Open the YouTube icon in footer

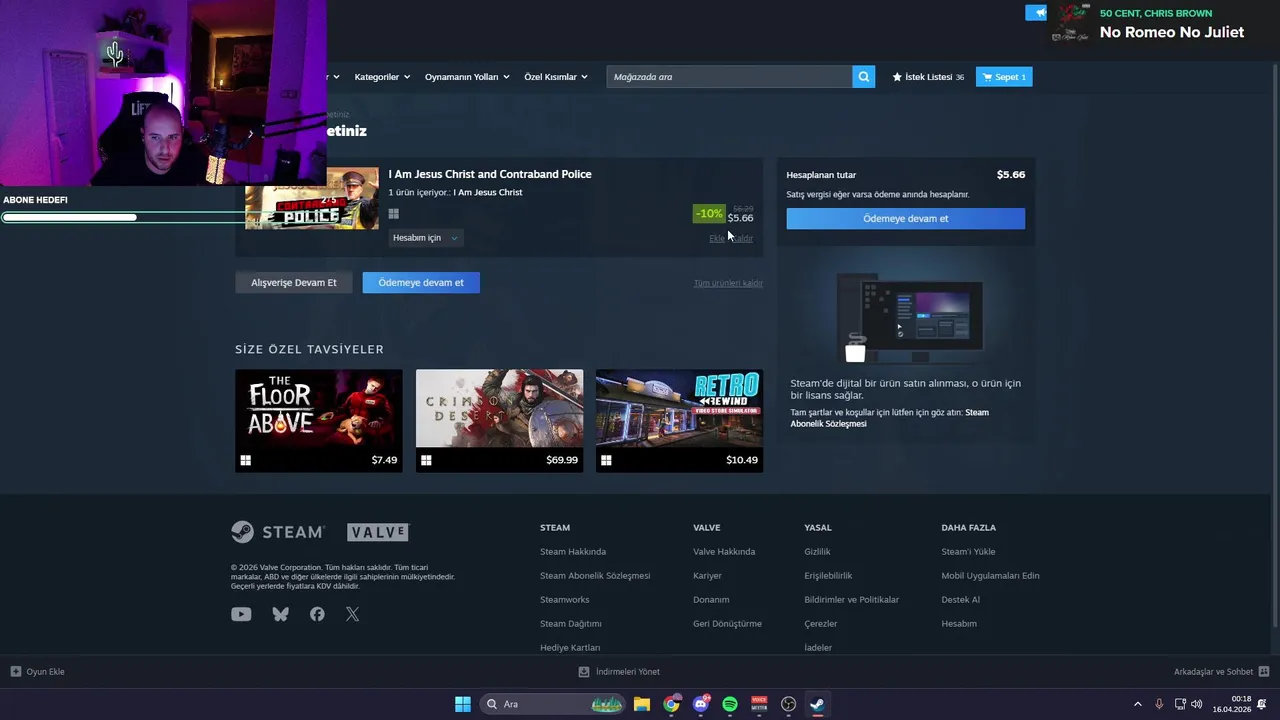tap(241, 614)
